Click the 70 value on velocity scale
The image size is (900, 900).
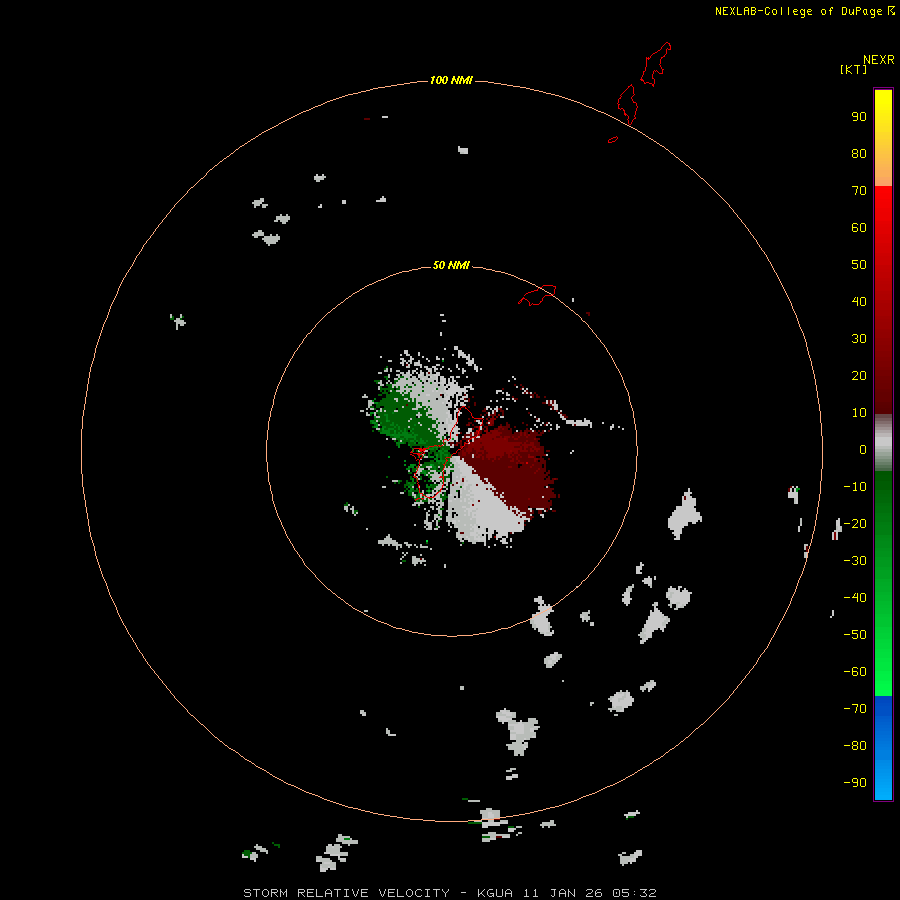[x=859, y=191]
